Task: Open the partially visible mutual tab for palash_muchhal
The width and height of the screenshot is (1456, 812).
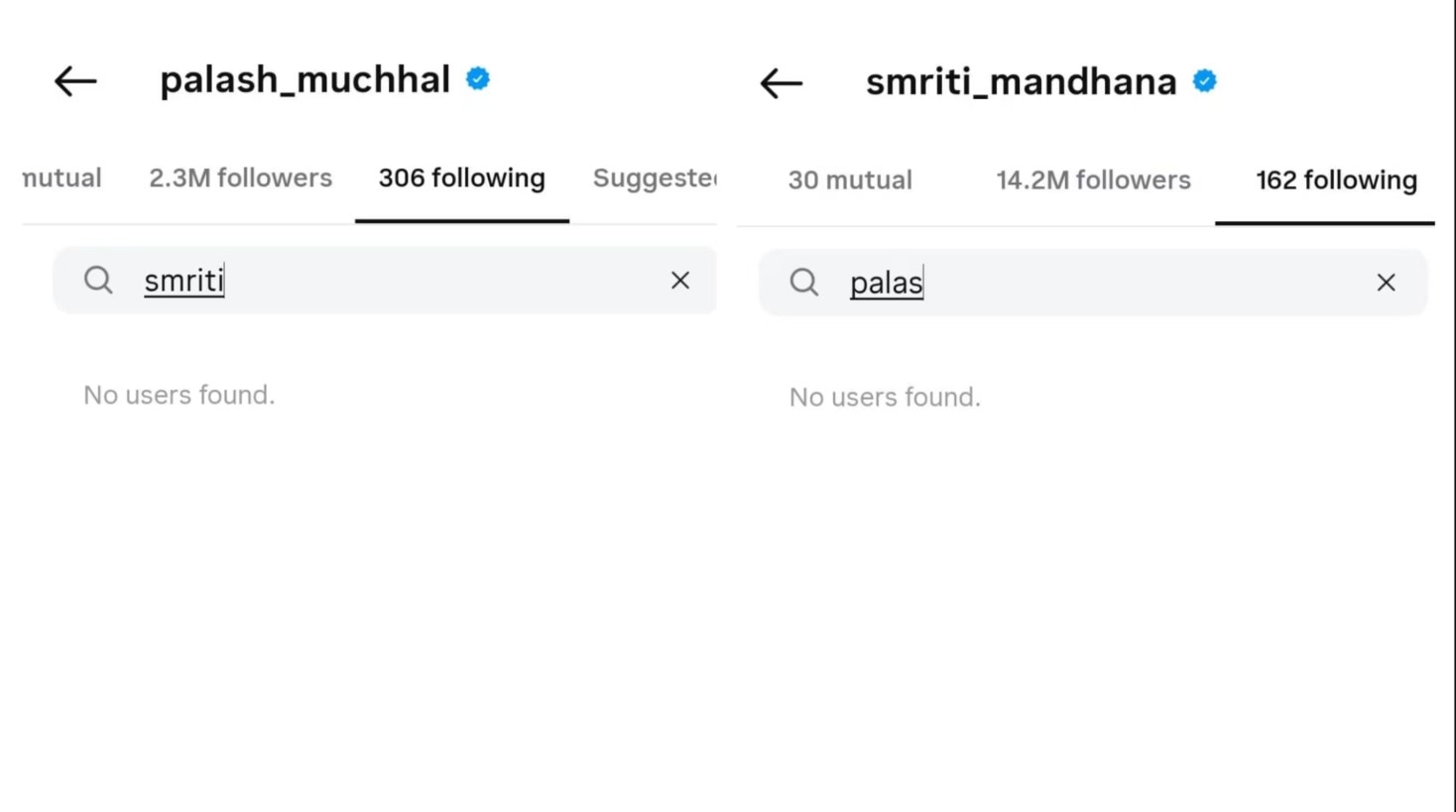Action: (62, 178)
